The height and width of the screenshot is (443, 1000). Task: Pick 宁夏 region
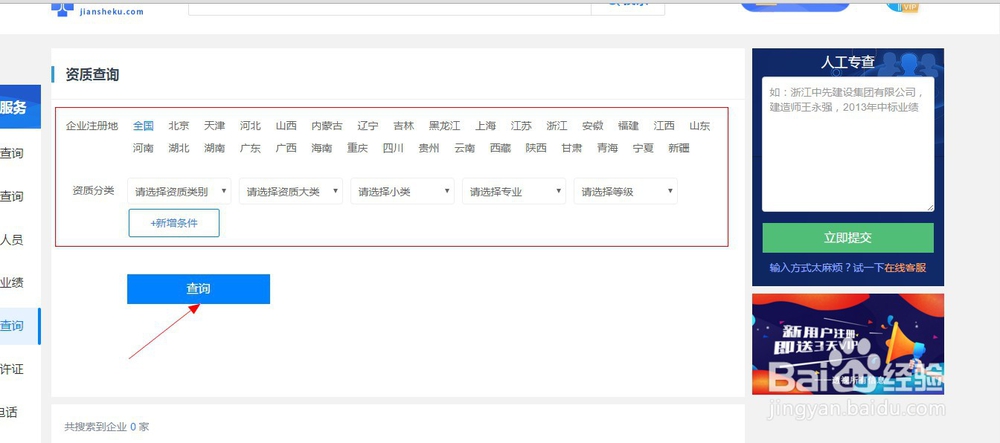(643, 148)
